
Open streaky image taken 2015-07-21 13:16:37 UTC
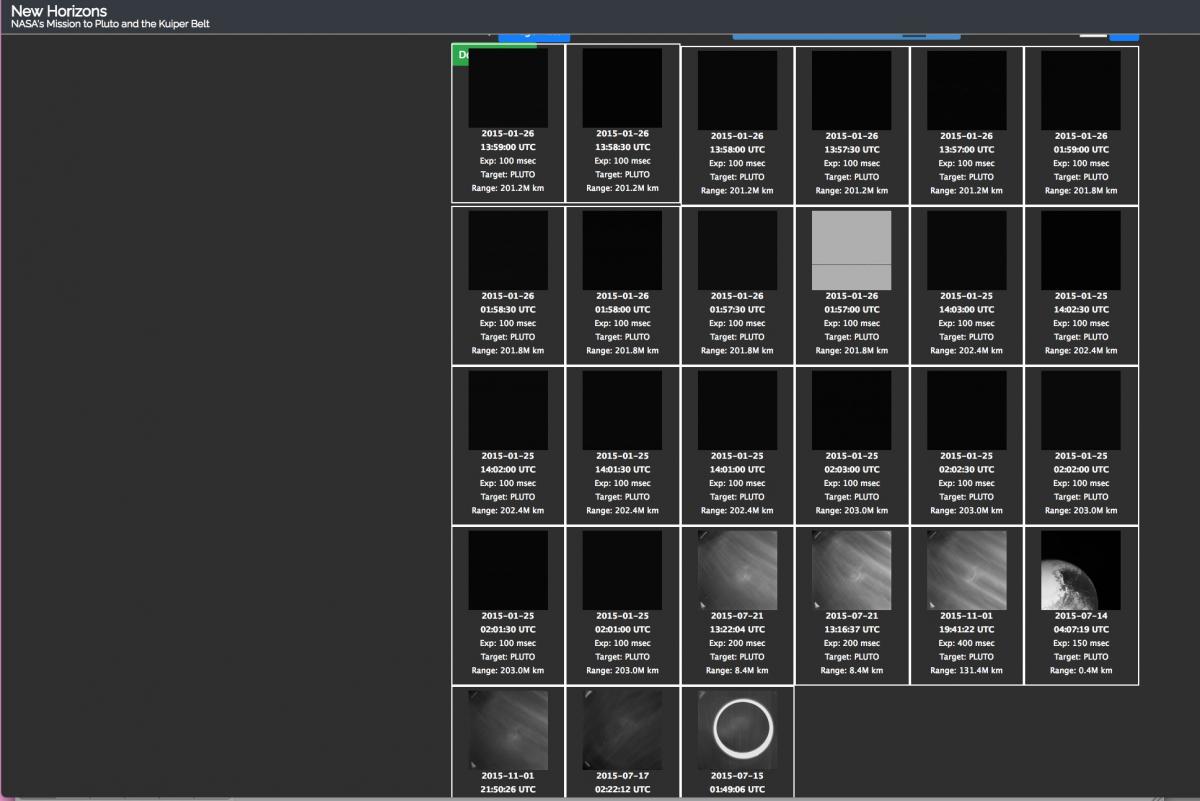(x=851, y=571)
